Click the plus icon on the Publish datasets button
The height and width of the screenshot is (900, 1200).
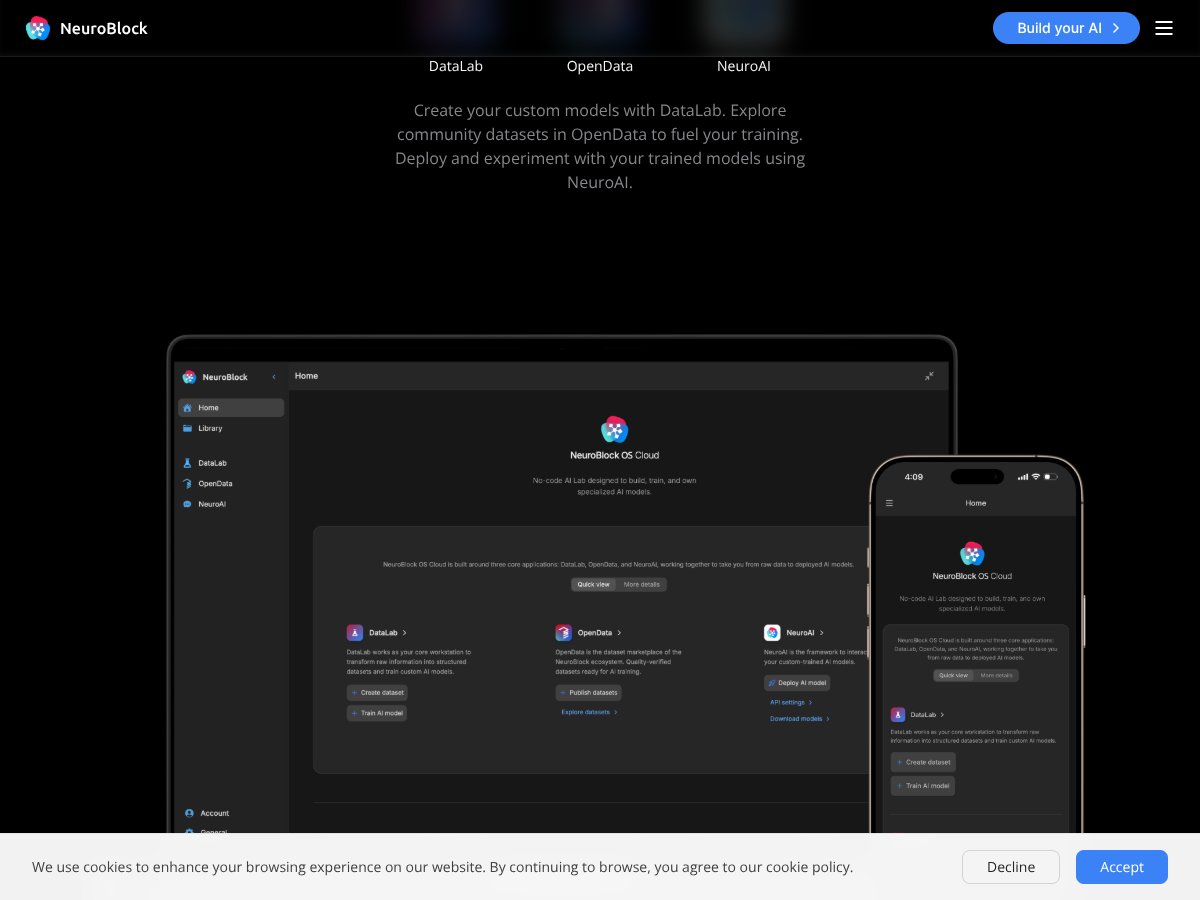(x=563, y=692)
